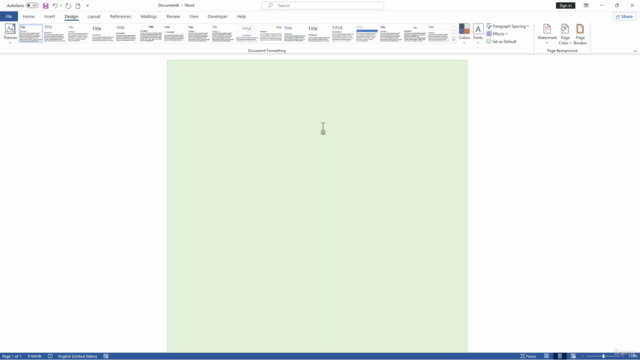The height and width of the screenshot is (360, 640).
Task: Switch to the Layout tab
Action: (x=94, y=17)
